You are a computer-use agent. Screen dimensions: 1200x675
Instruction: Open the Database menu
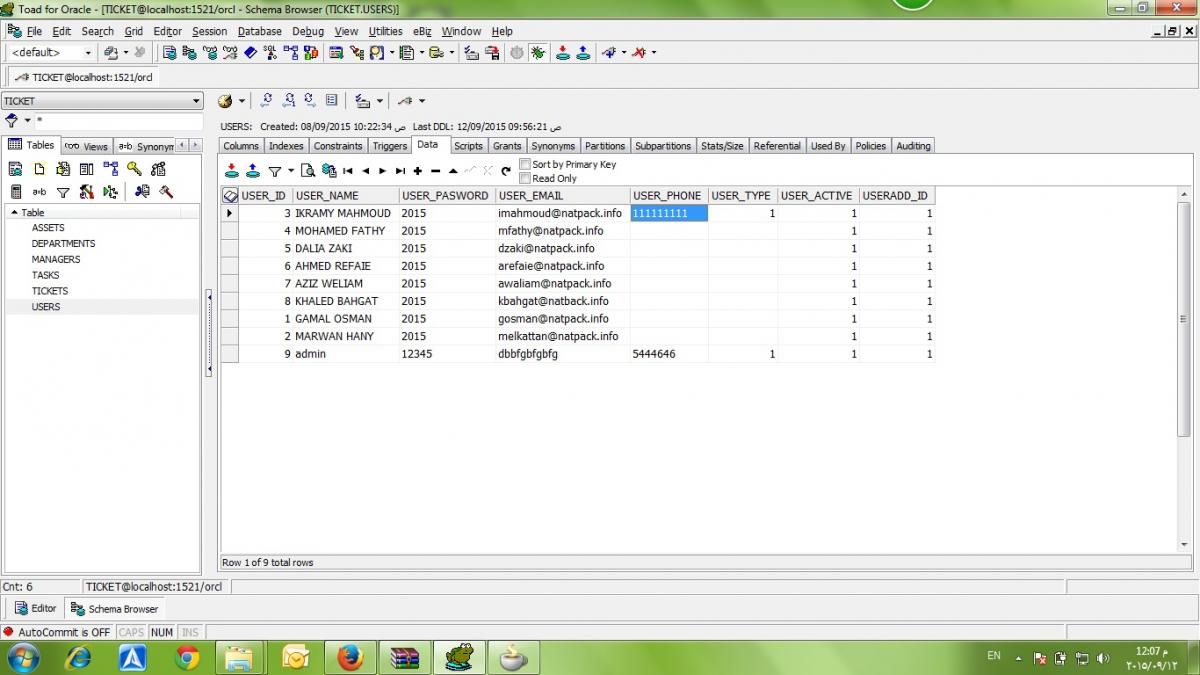click(259, 31)
